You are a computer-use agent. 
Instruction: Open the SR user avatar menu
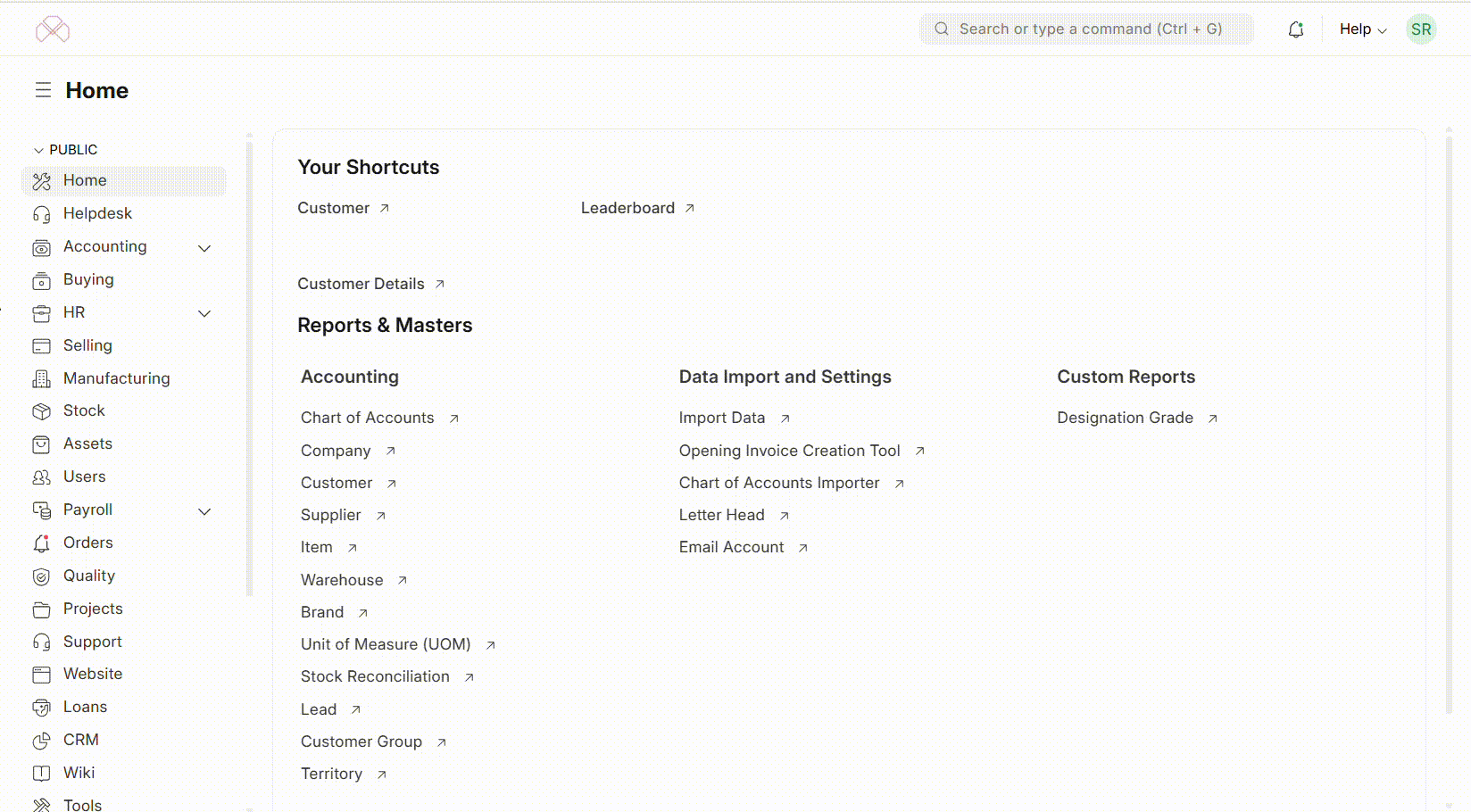click(1421, 29)
